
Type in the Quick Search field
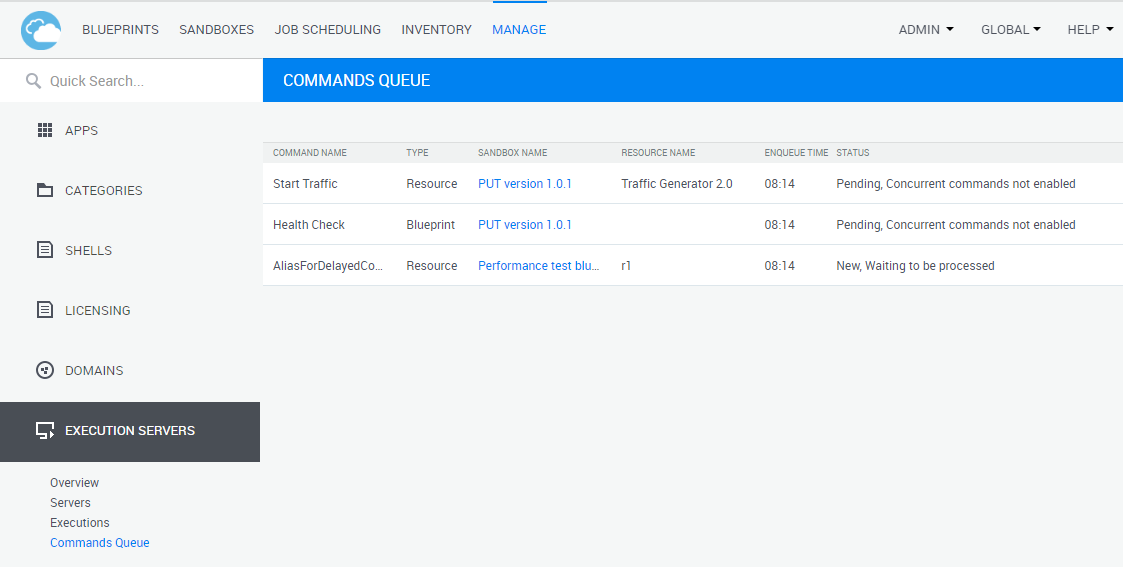click(140, 81)
